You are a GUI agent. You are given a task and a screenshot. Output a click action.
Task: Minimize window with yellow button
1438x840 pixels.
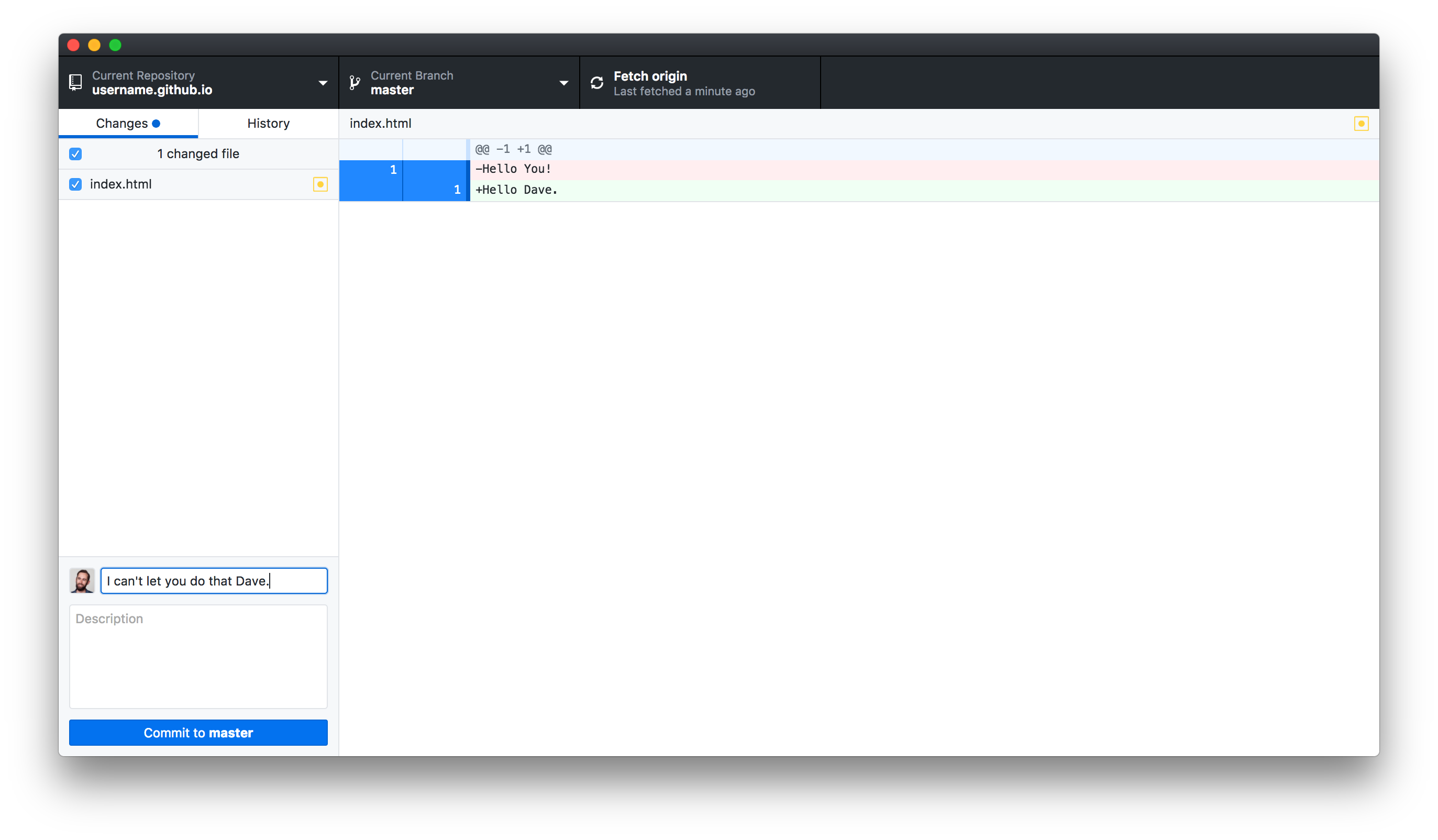pyautogui.click(x=95, y=45)
